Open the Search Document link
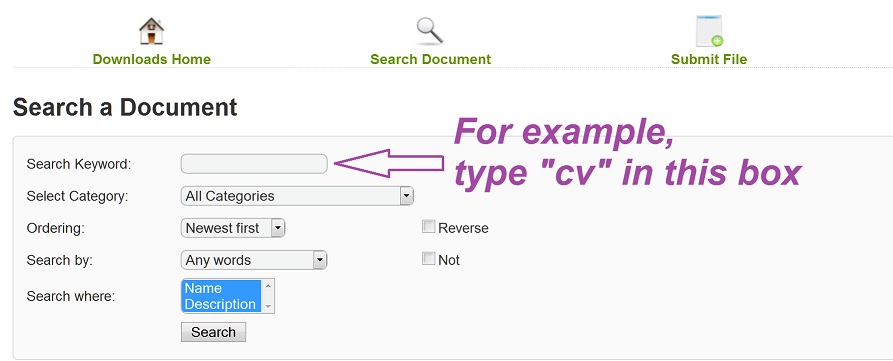The width and height of the screenshot is (893, 361). 431,59
